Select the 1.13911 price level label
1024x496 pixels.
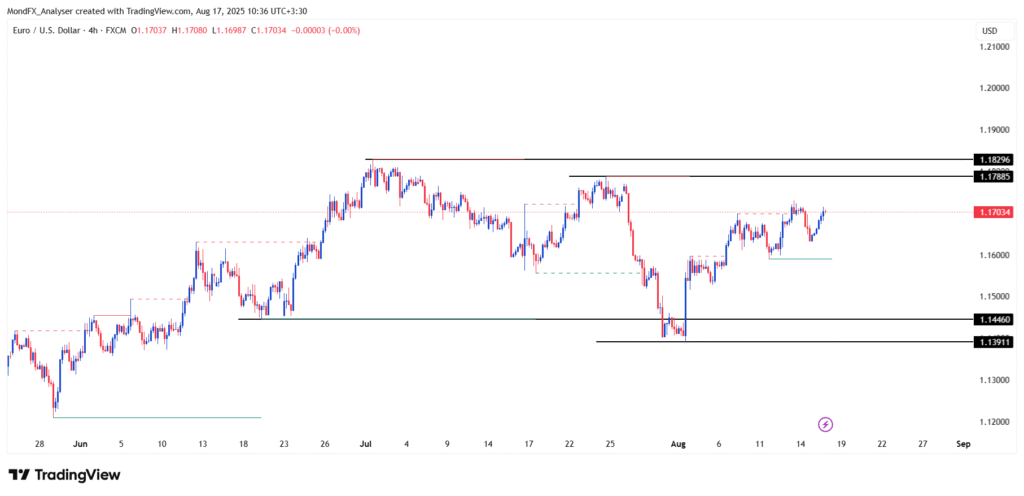[x=993, y=342]
